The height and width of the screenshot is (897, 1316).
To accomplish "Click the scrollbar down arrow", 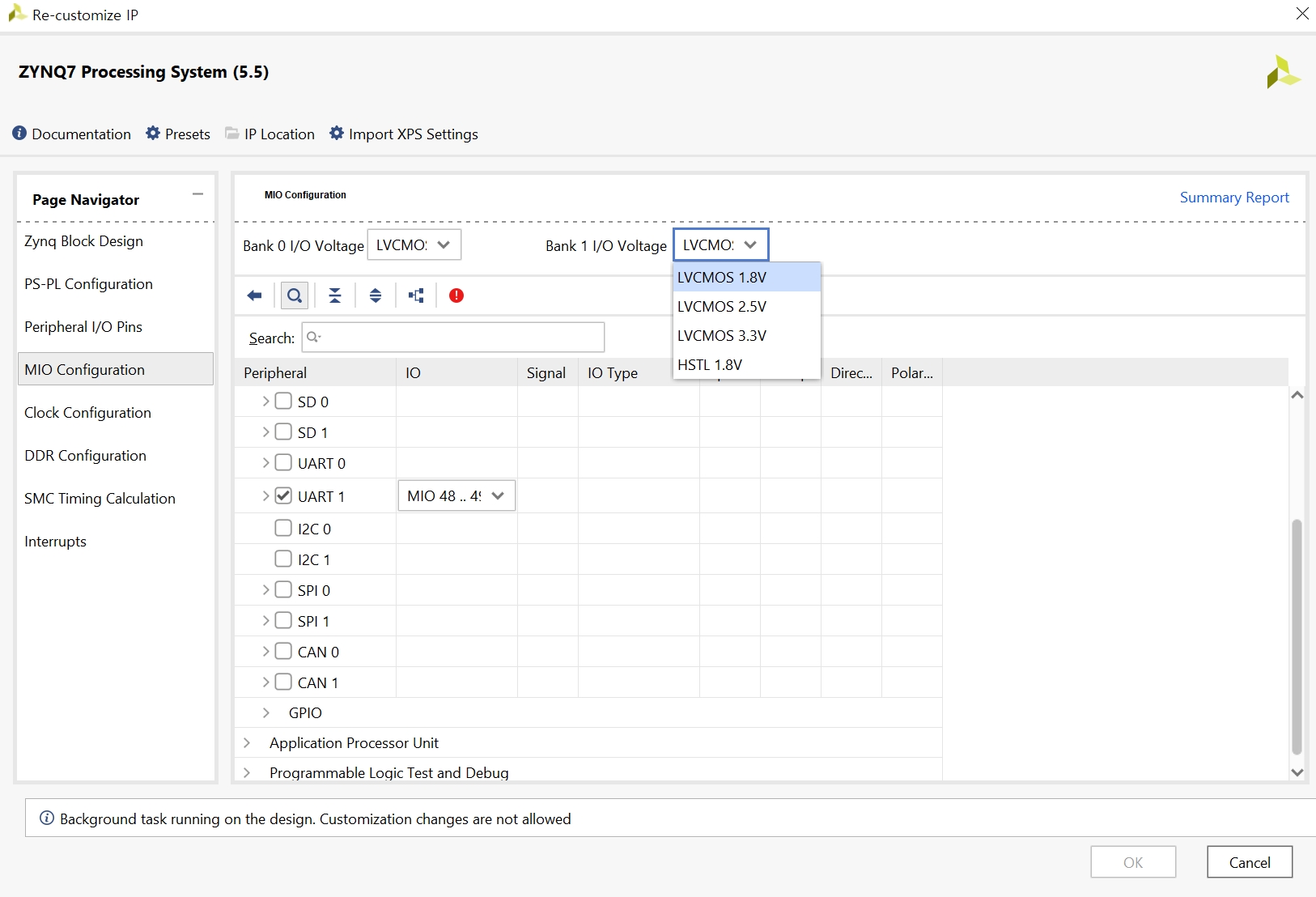I will pos(1297,772).
